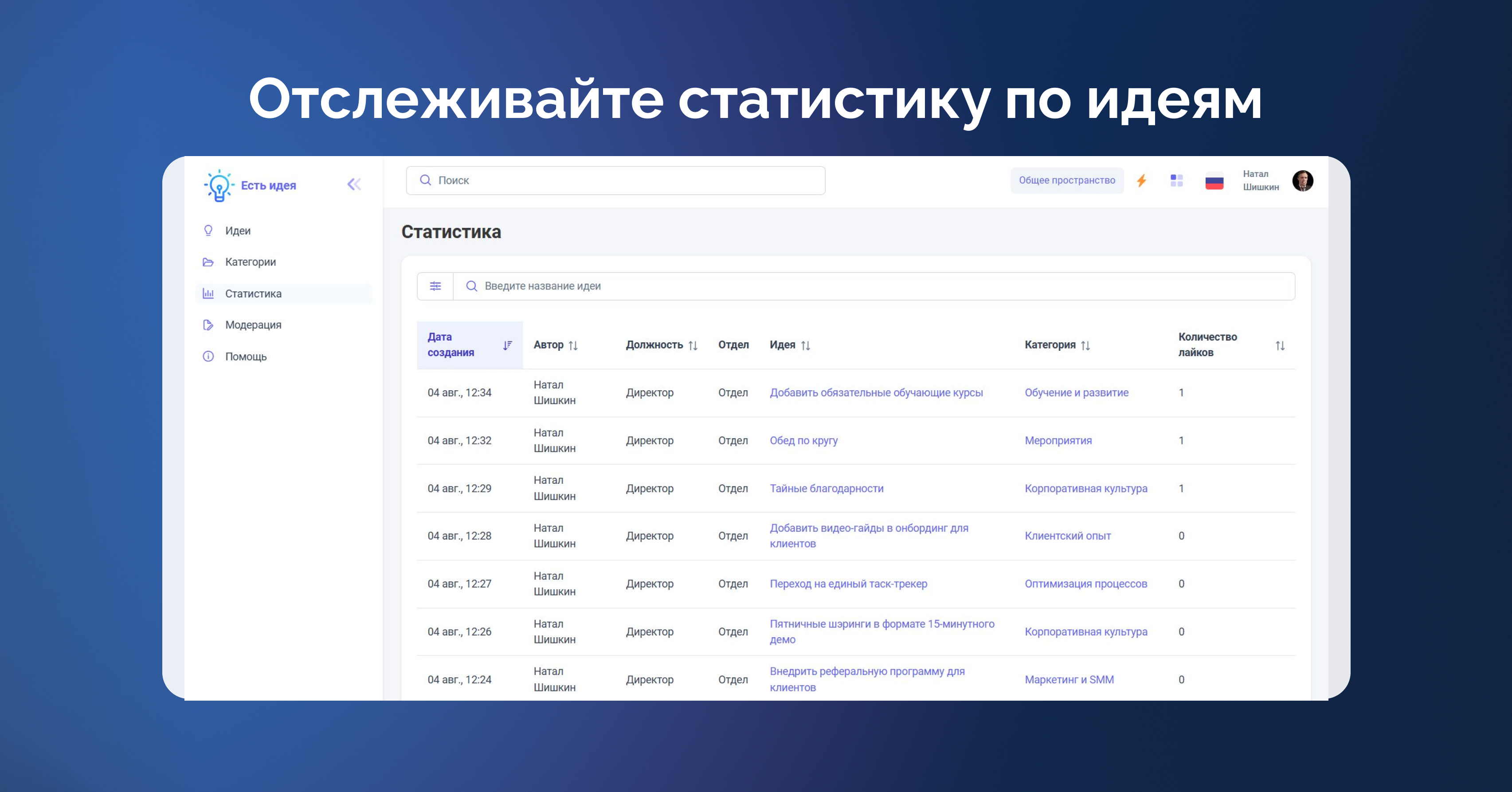Open the Модерация section

click(253, 325)
